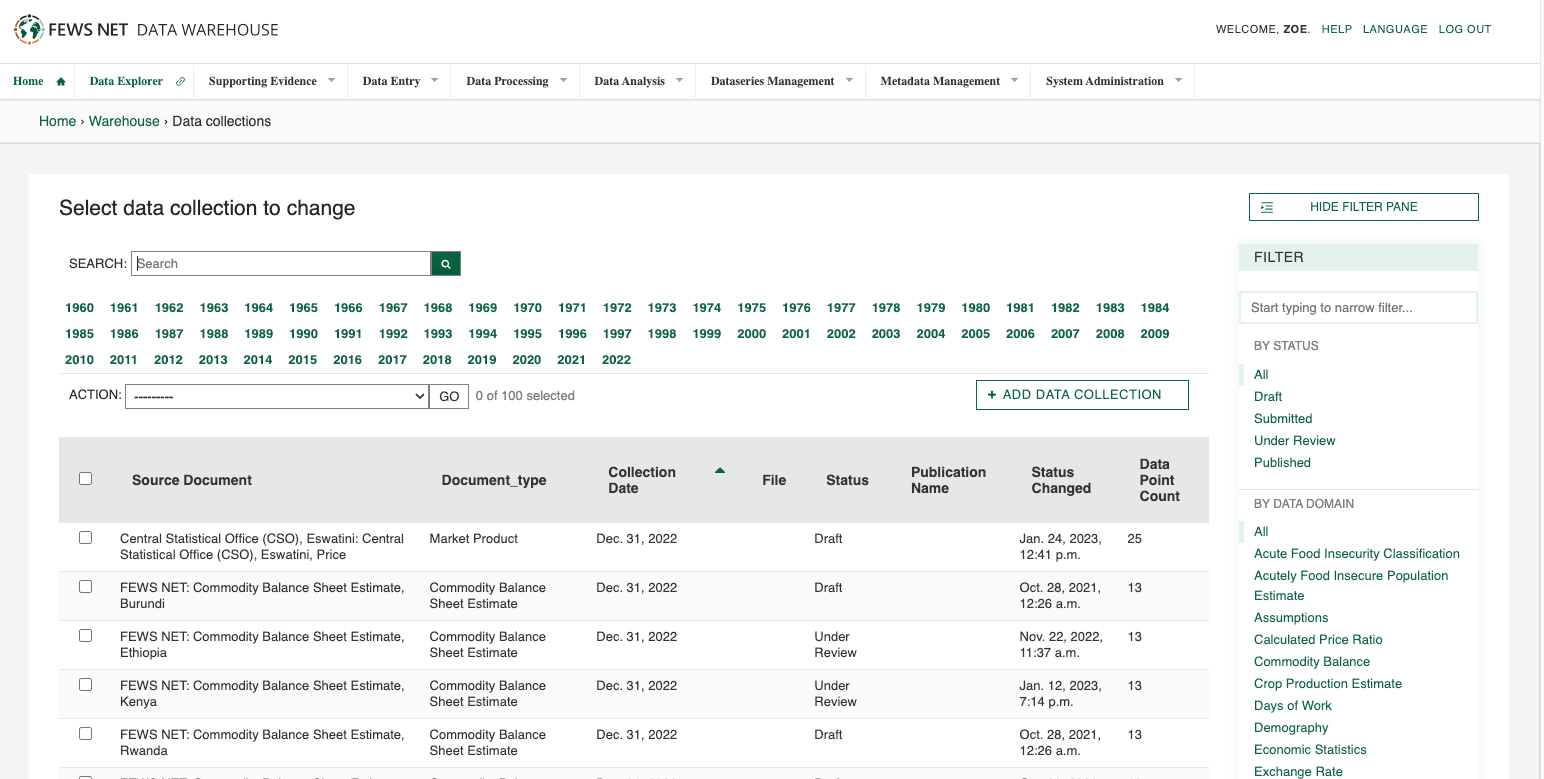Viewport: 1544px width, 779px height.
Task: Click in the Search input field
Action: pyautogui.click(x=281, y=264)
